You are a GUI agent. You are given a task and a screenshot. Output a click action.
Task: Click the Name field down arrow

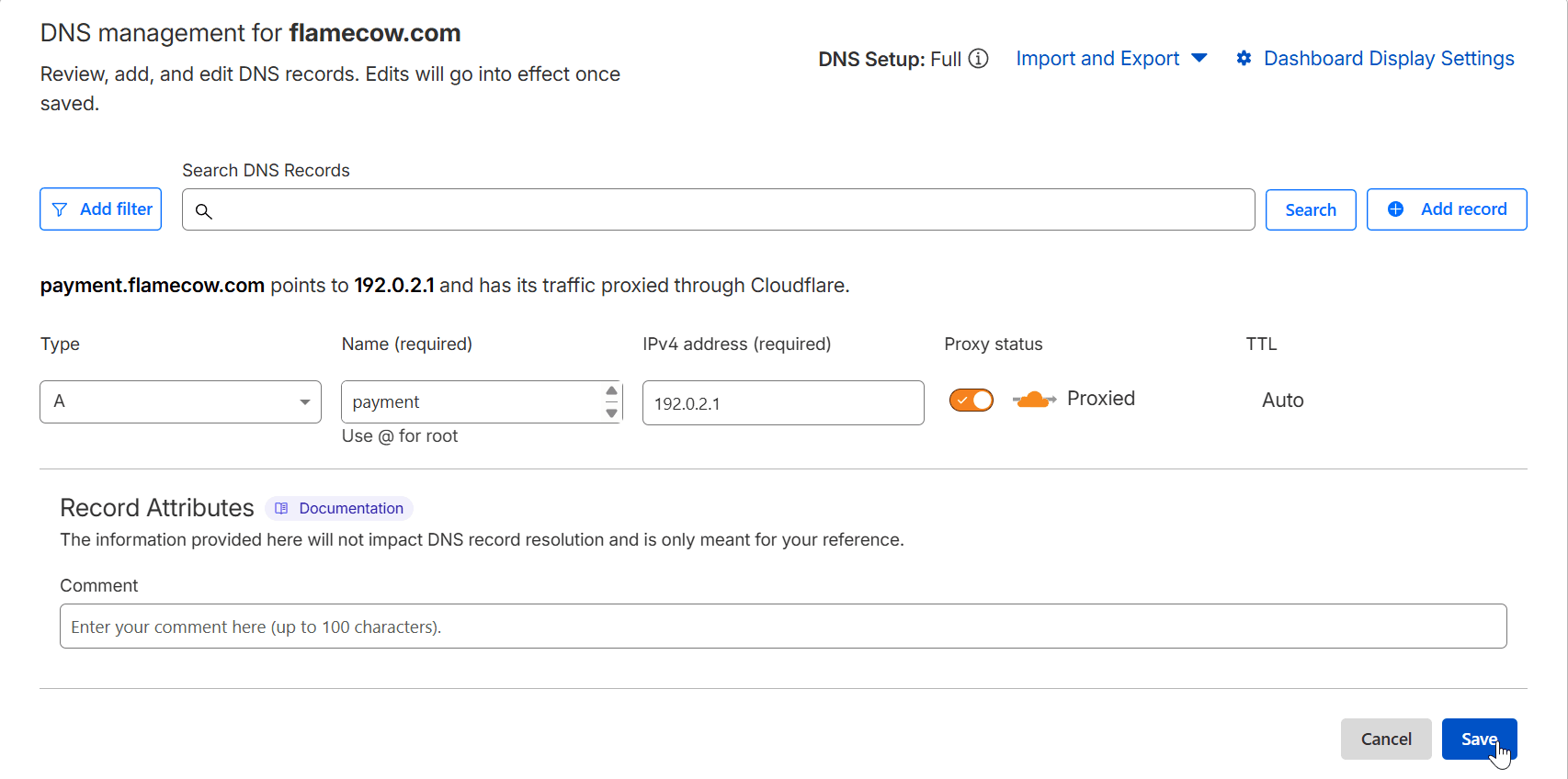611,413
